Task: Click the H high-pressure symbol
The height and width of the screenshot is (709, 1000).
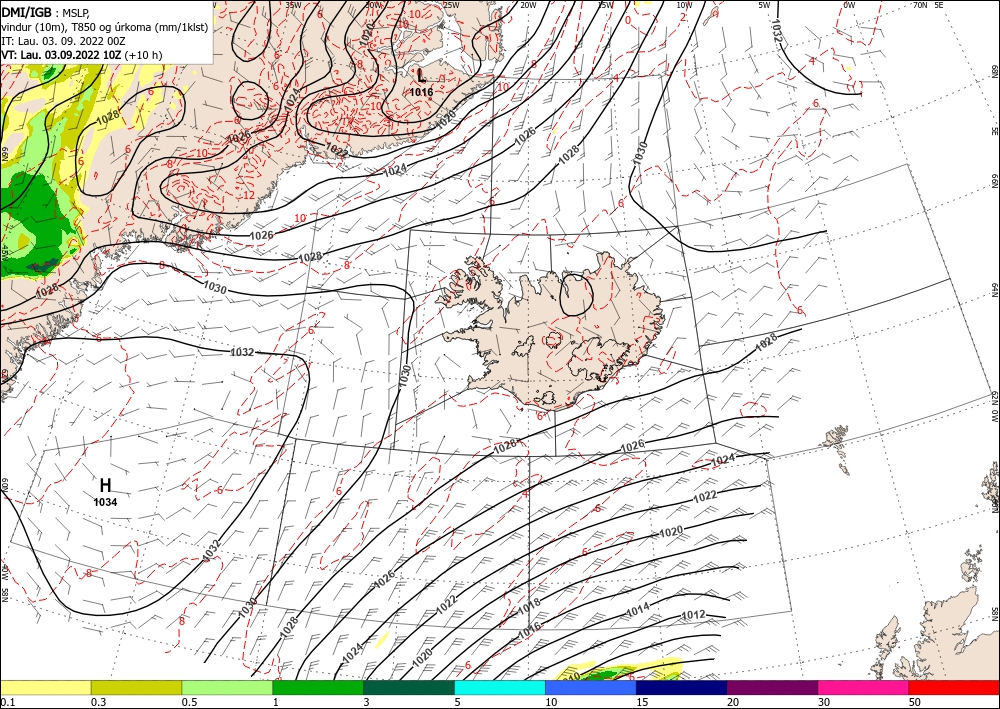Action: click(105, 485)
